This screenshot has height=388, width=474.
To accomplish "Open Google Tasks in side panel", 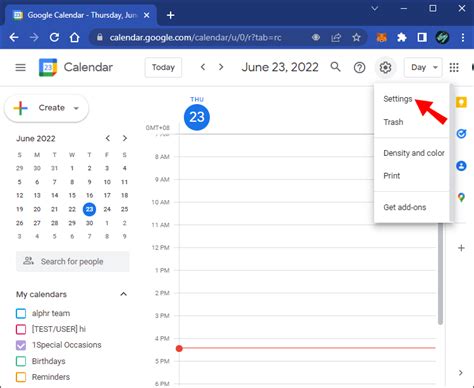I will click(461, 134).
